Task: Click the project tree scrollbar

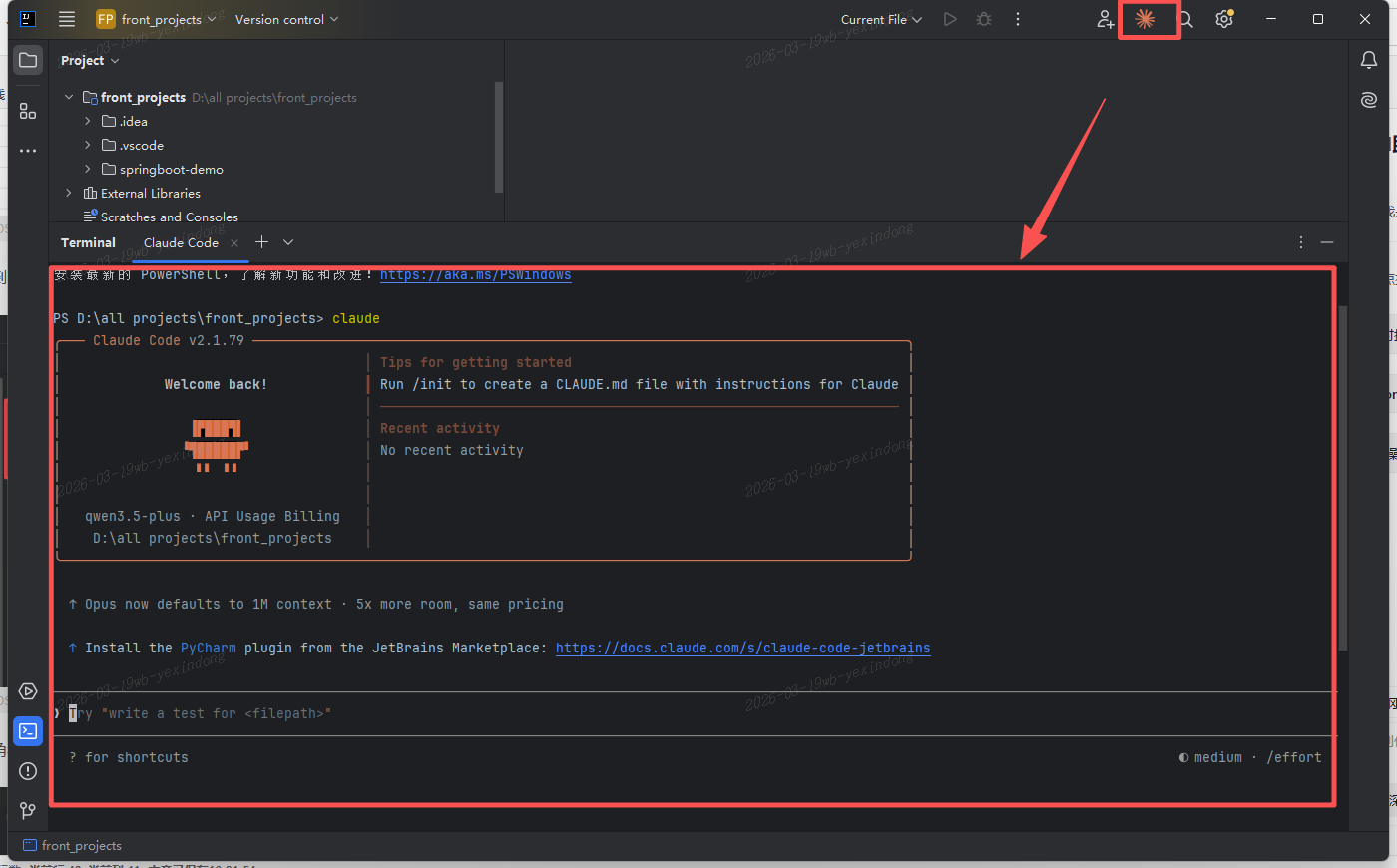Action: pos(499,137)
